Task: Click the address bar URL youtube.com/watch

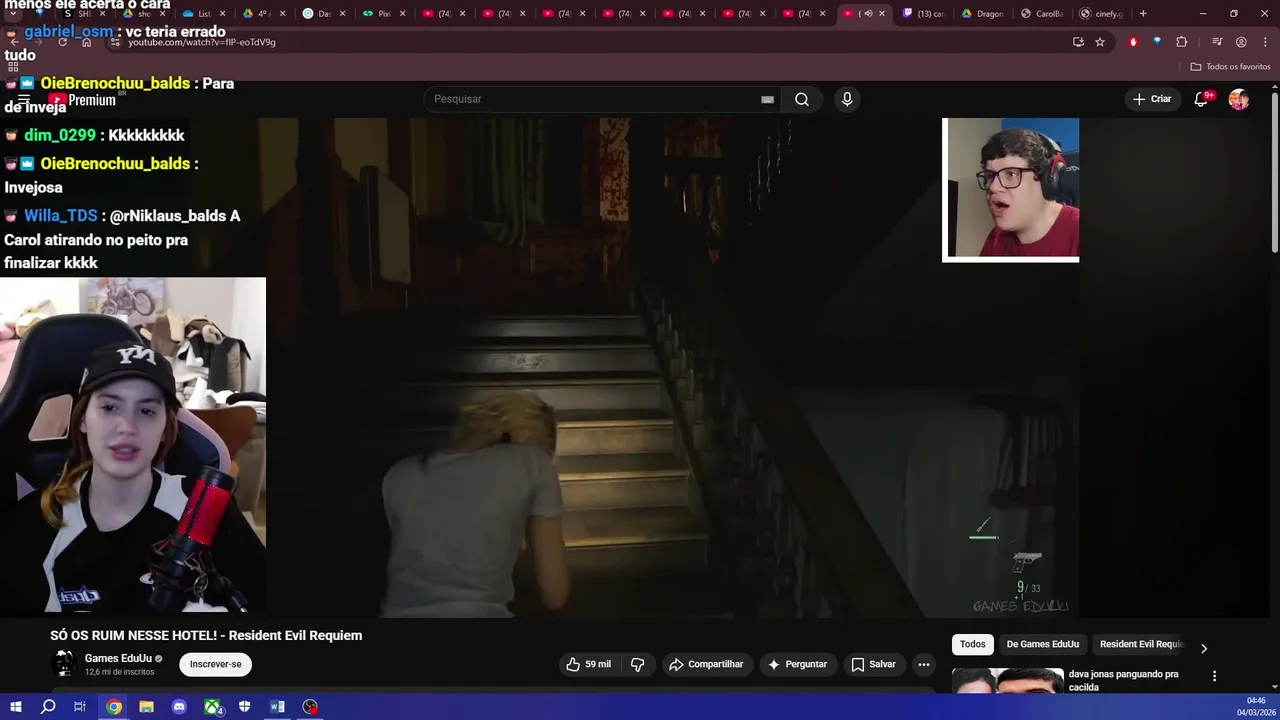Action: (x=202, y=42)
